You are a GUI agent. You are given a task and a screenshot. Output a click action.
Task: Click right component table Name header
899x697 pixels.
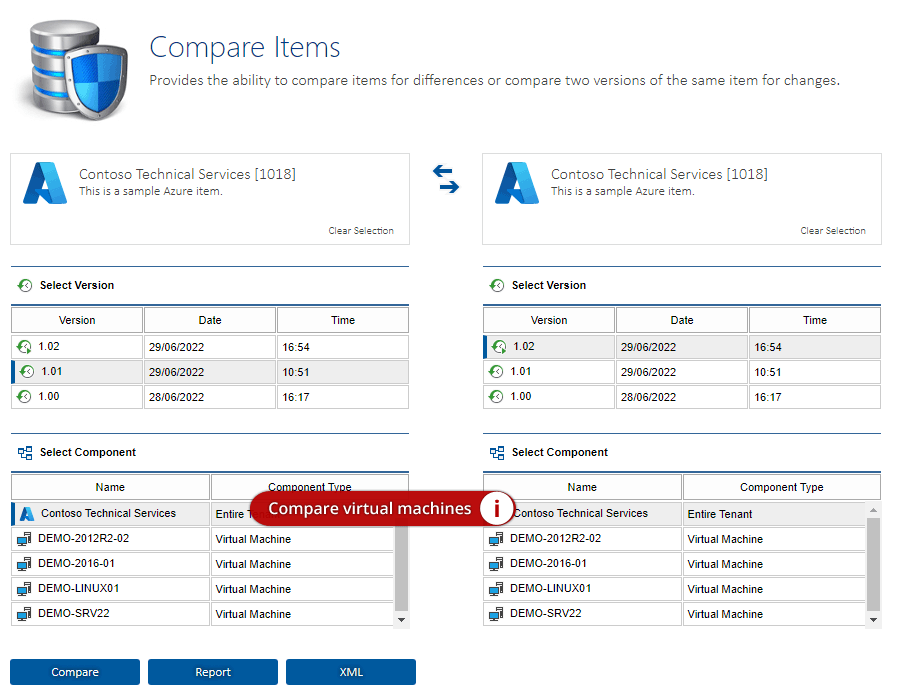(x=582, y=487)
